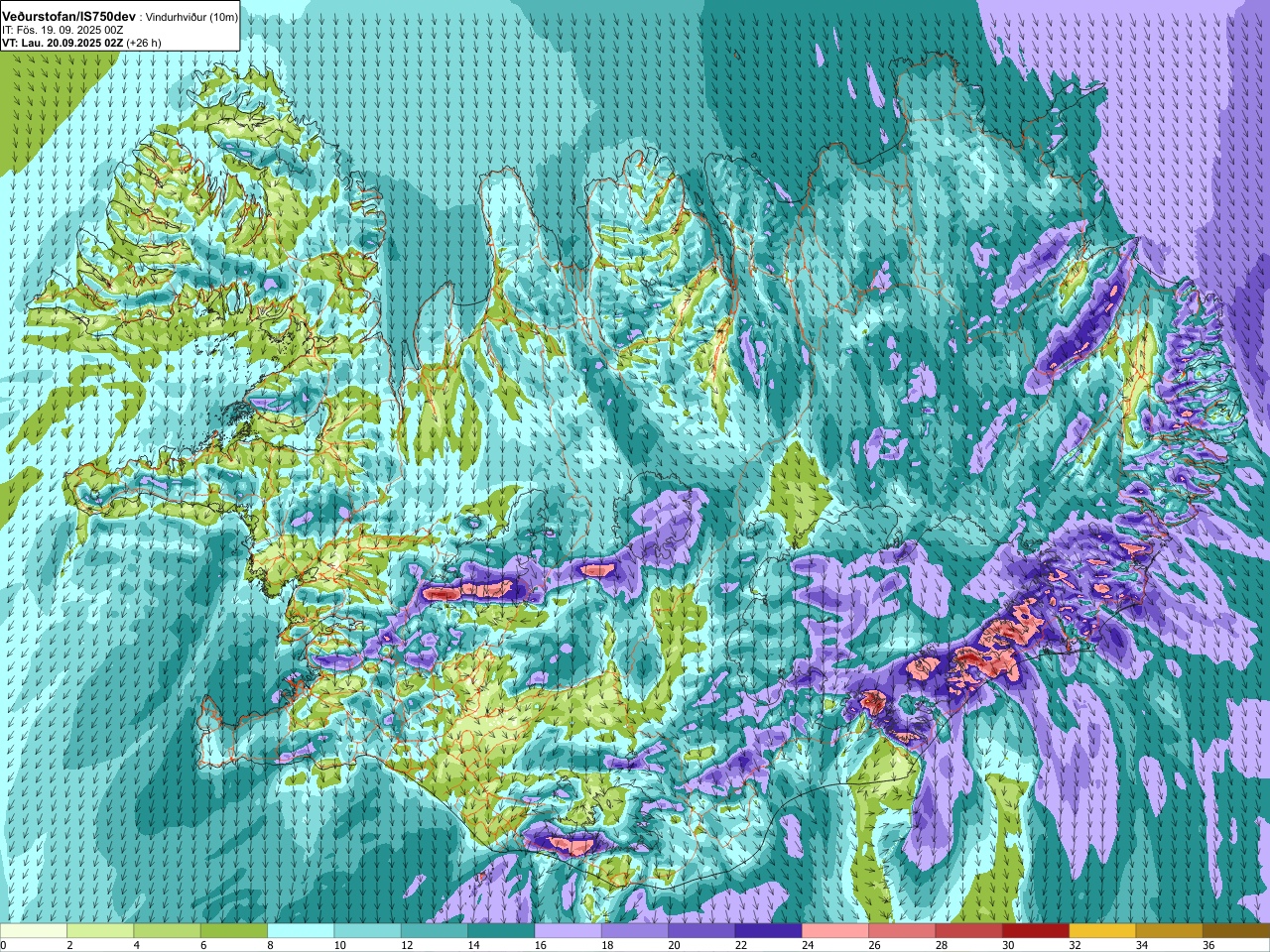Click the green 4–6 legend swatch
The image size is (1270, 952).
point(168,931)
